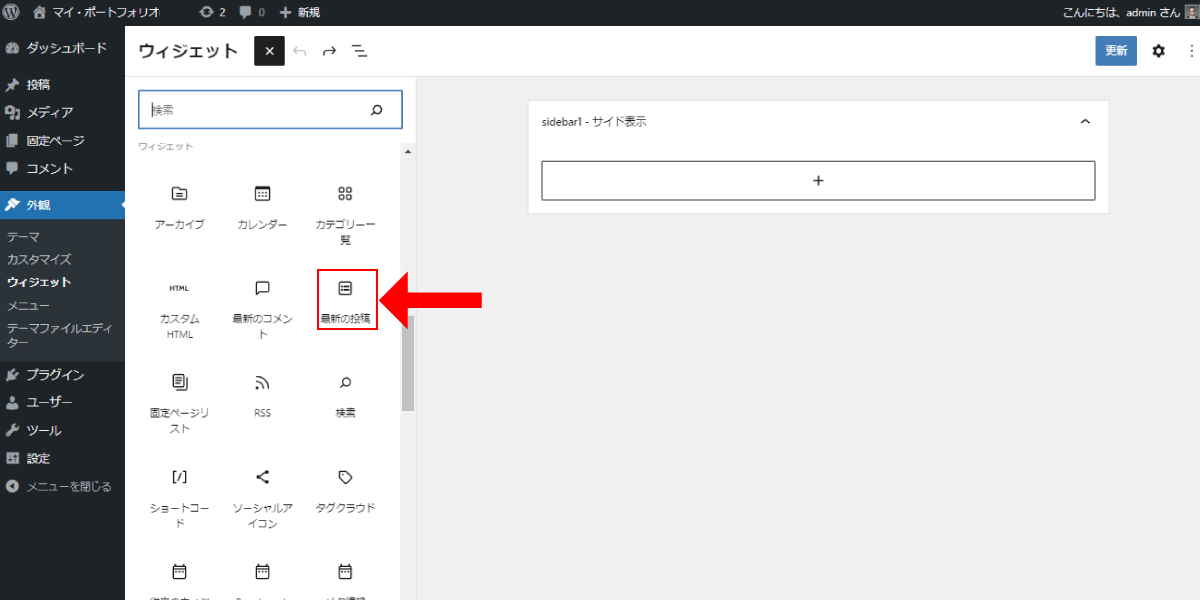Insert the 固定ページリスト widget block

[x=179, y=402]
